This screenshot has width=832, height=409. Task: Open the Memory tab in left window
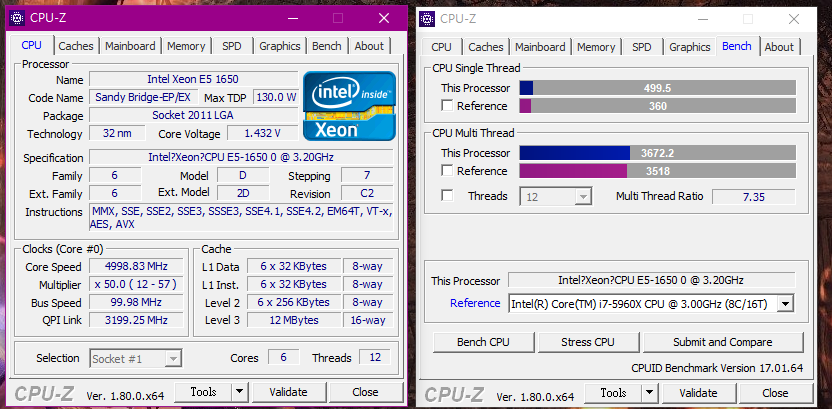[186, 46]
